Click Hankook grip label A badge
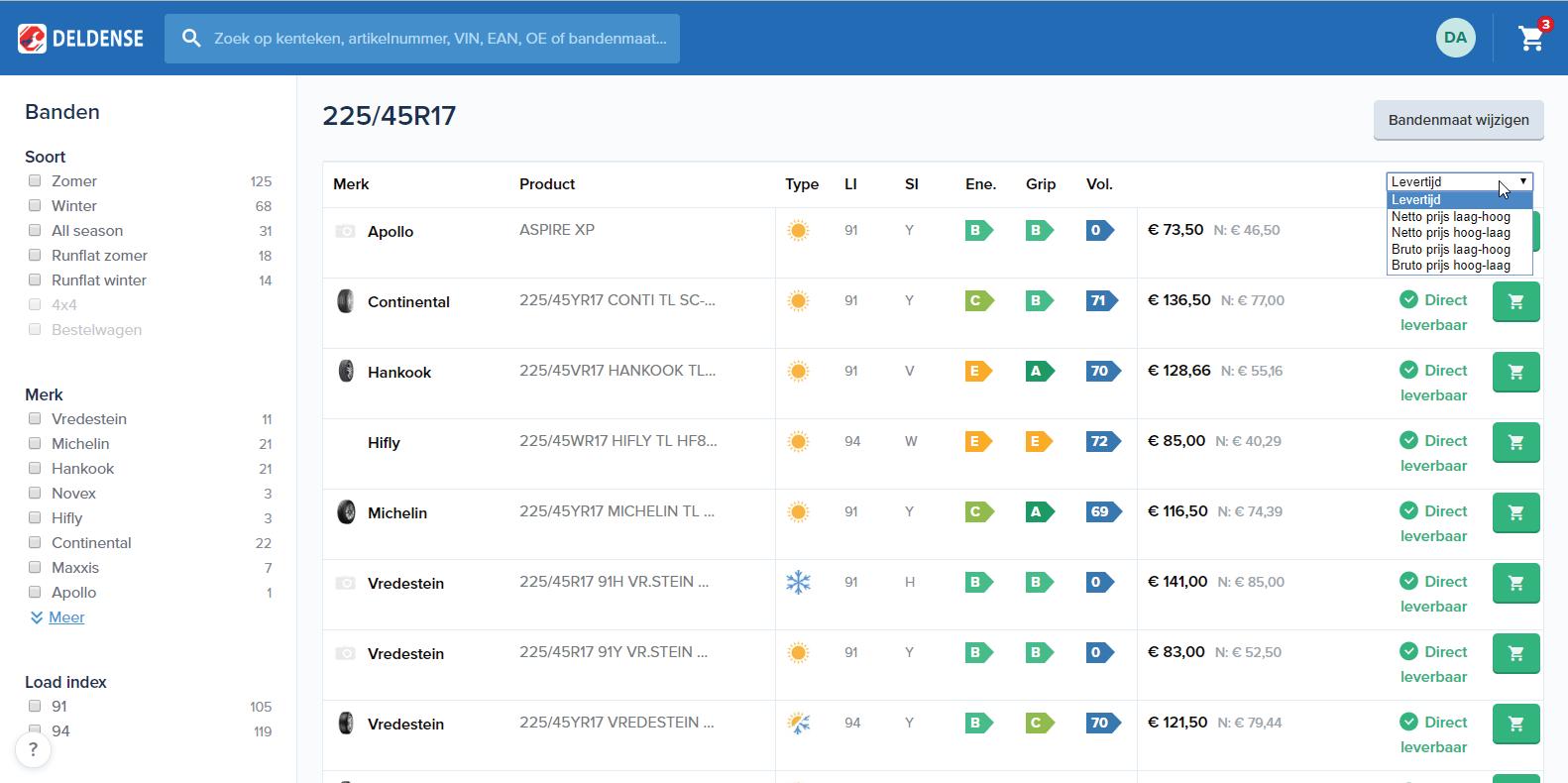1568x783 pixels. (1039, 371)
